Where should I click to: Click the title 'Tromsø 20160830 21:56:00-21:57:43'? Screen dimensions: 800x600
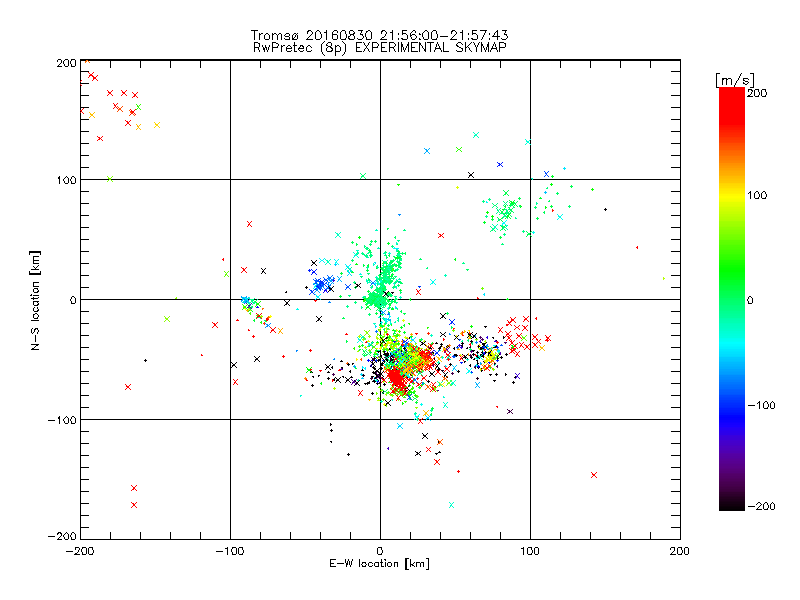(x=379, y=35)
